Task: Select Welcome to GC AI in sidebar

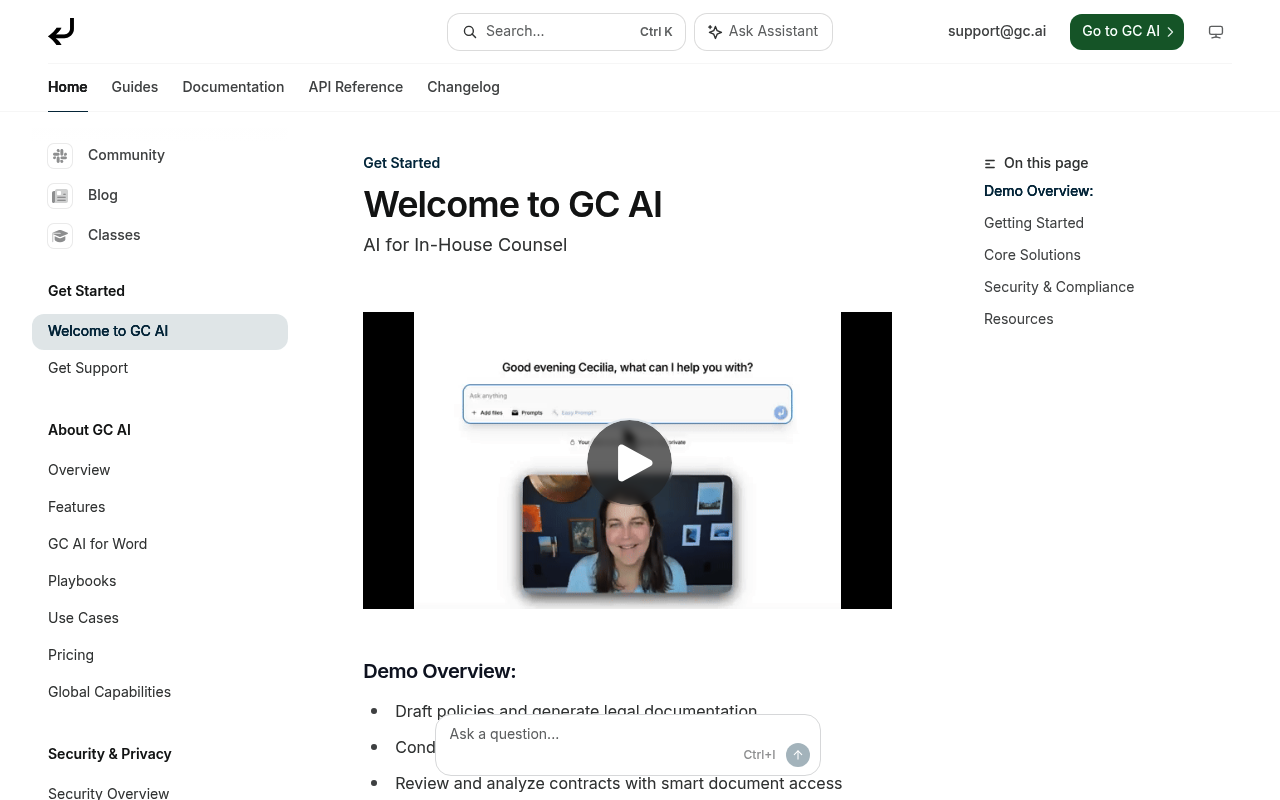Action: point(160,332)
